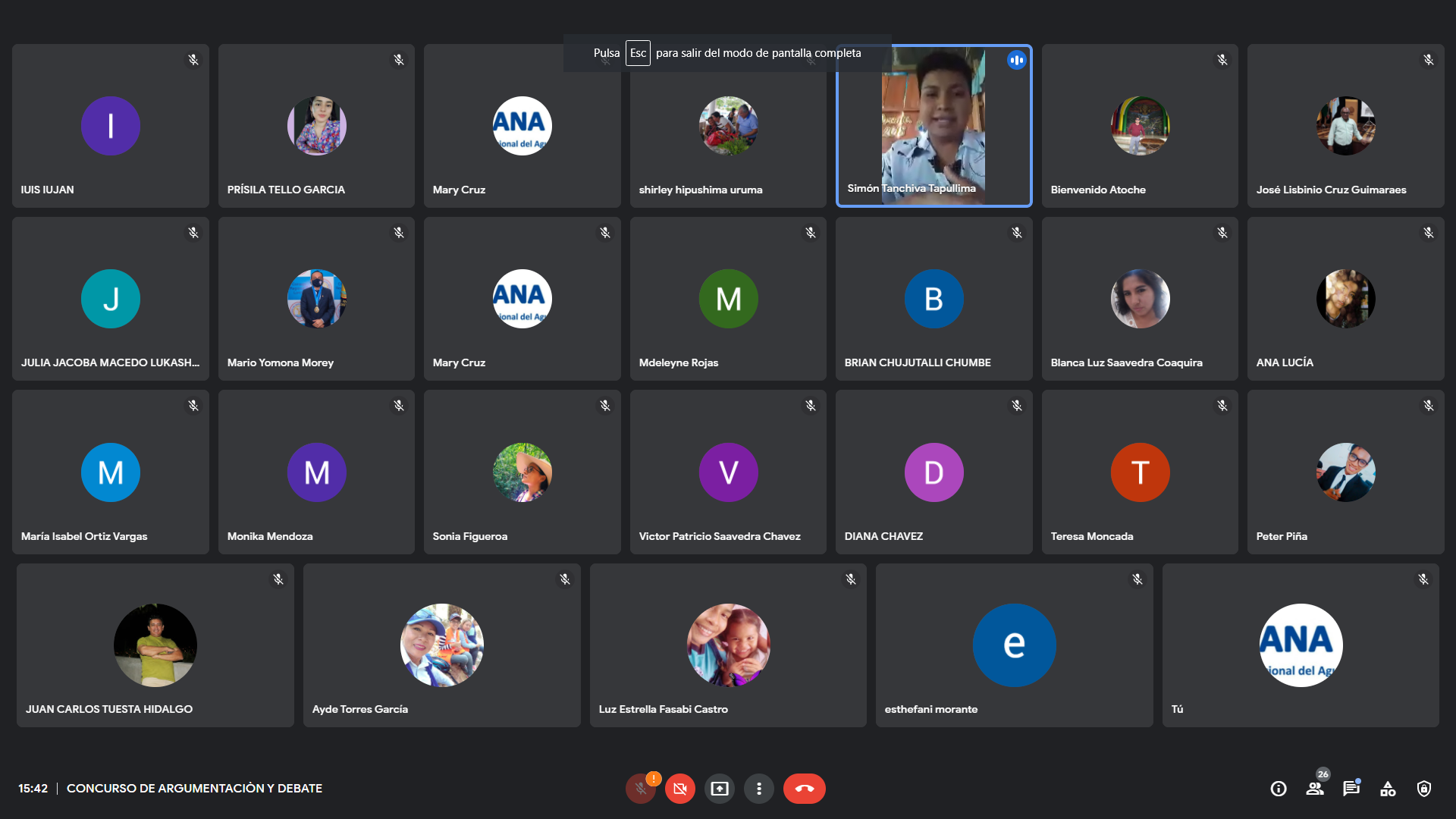Select Ayde Torres García profile photo

pos(442,645)
